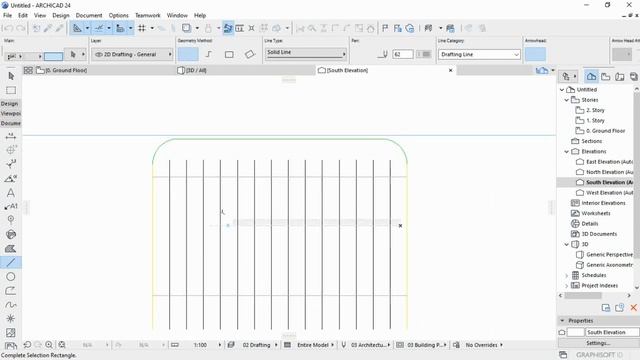Toggle the snap guides button in toolbar
The width and height of the screenshot is (640, 360).
[x=99, y=28]
